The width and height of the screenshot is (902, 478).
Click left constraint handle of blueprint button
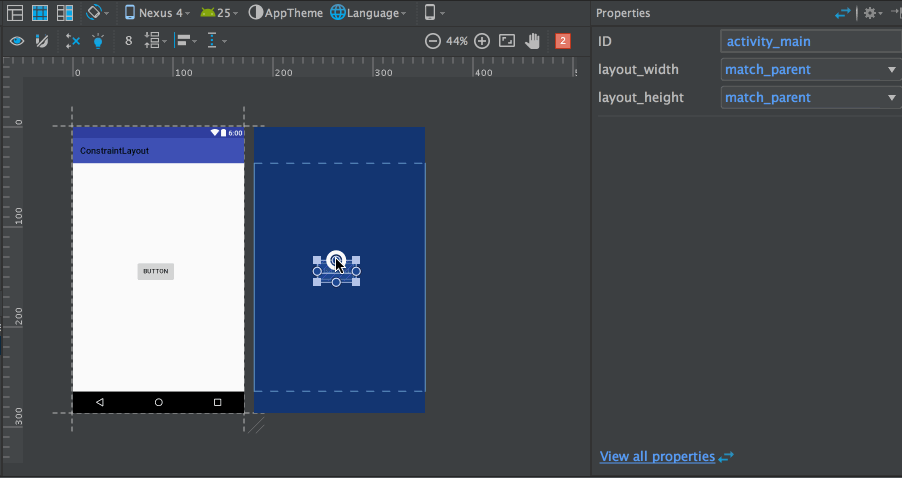317,271
